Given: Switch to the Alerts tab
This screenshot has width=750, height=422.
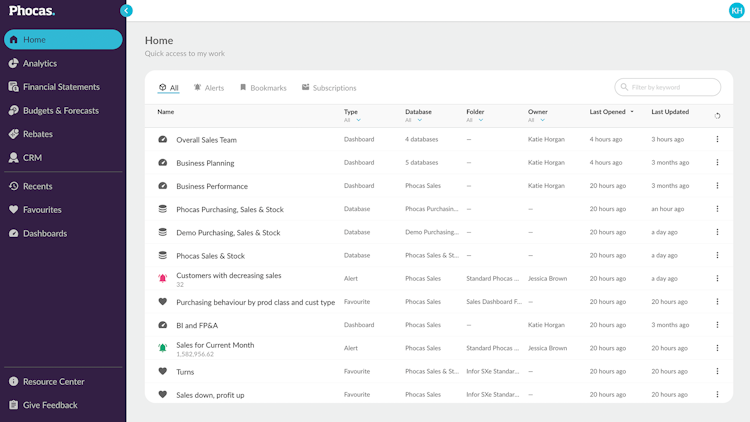Looking at the screenshot, I should (x=209, y=88).
